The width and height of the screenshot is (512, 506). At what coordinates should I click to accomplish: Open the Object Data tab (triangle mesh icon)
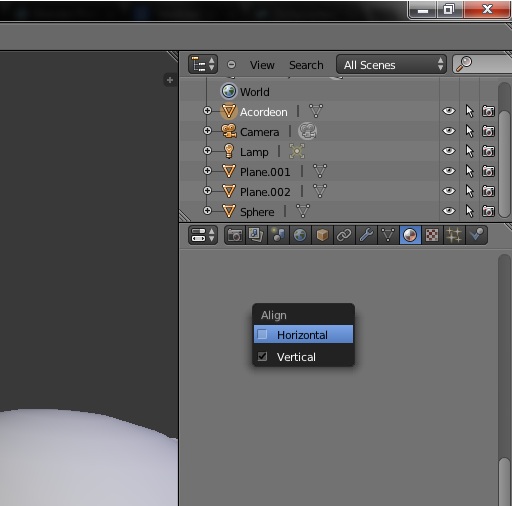pyautogui.click(x=388, y=235)
